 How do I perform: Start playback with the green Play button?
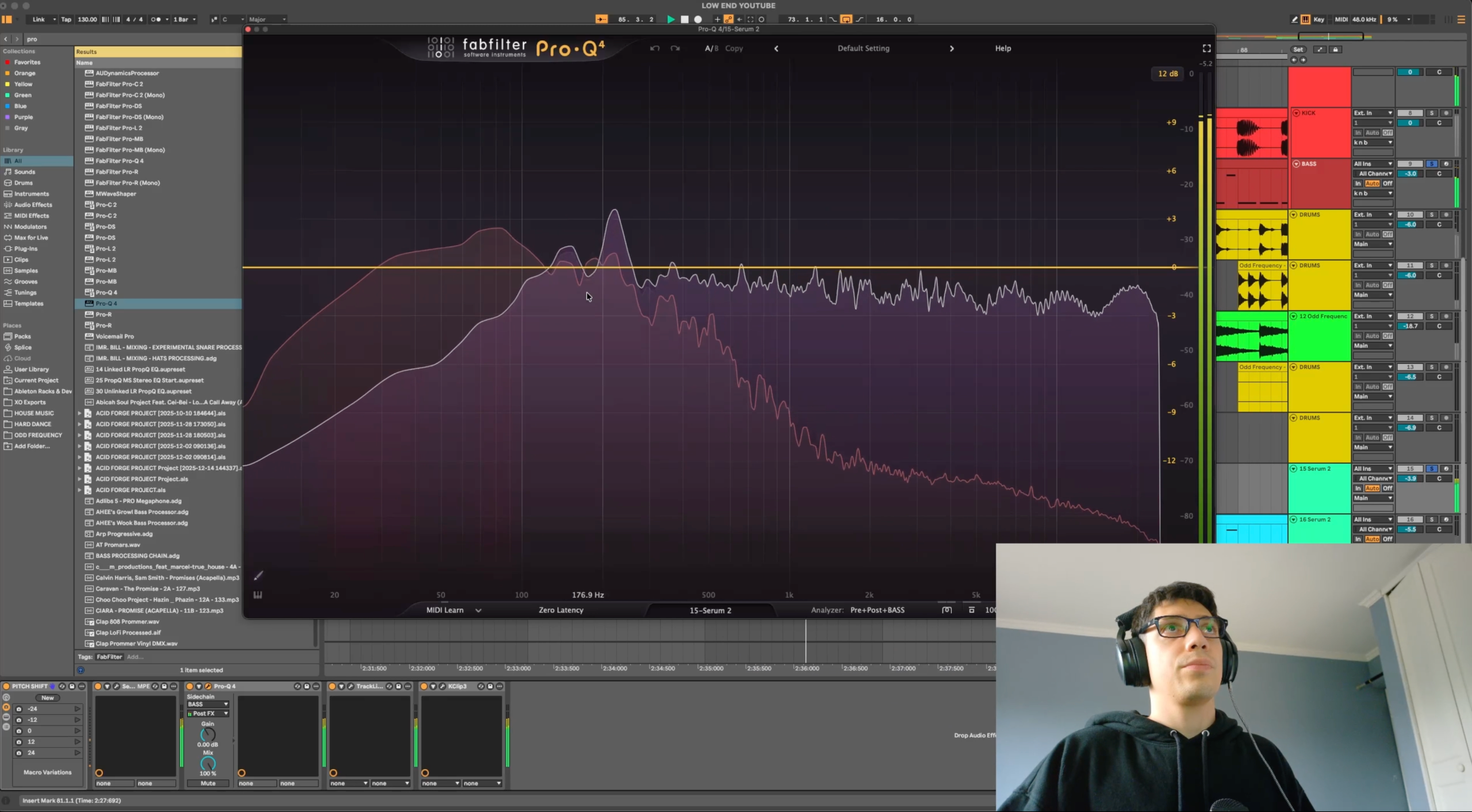click(x=670, y=19)
